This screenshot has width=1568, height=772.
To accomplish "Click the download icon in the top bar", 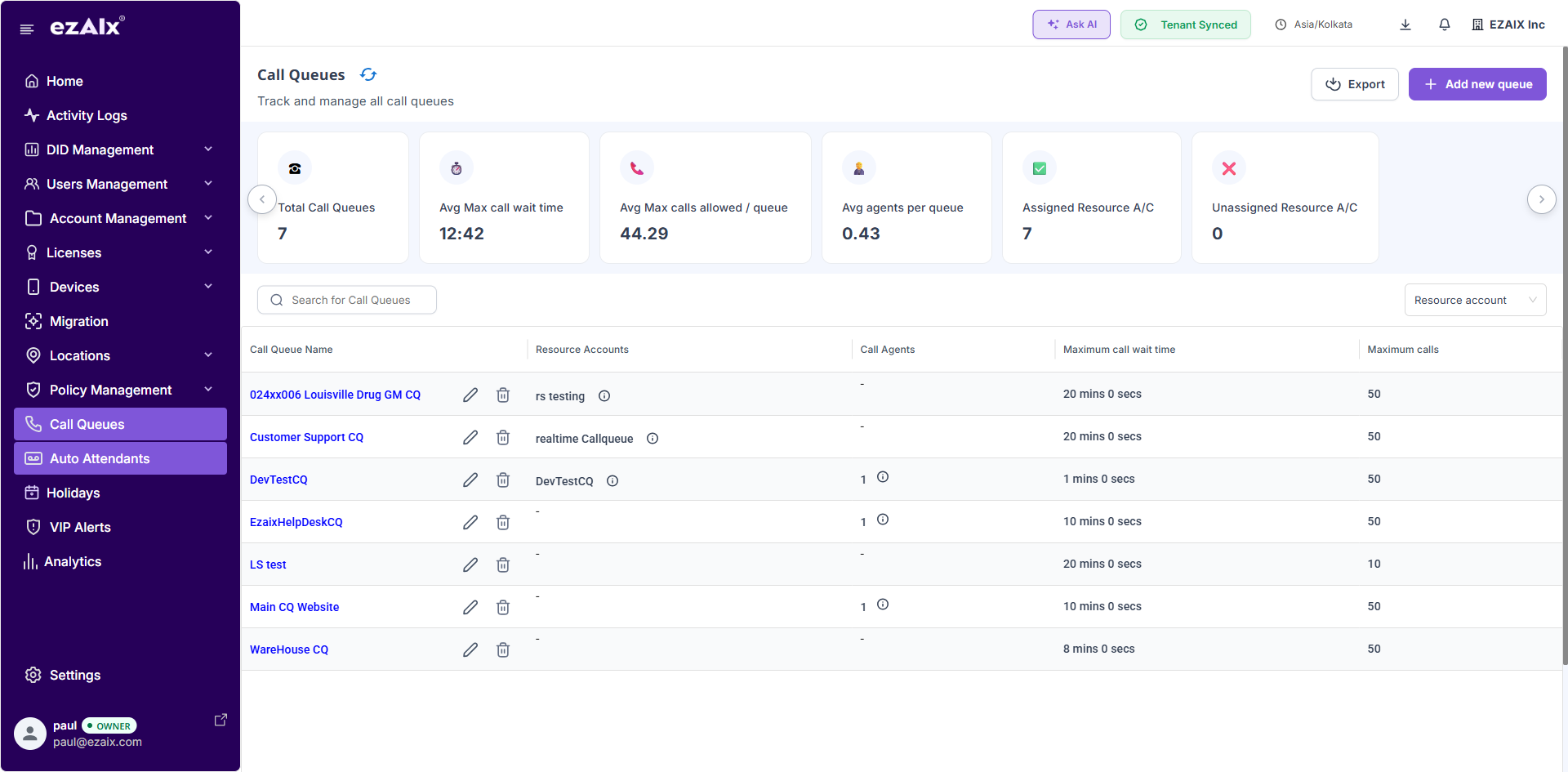I will click(x=1405, y=24).
